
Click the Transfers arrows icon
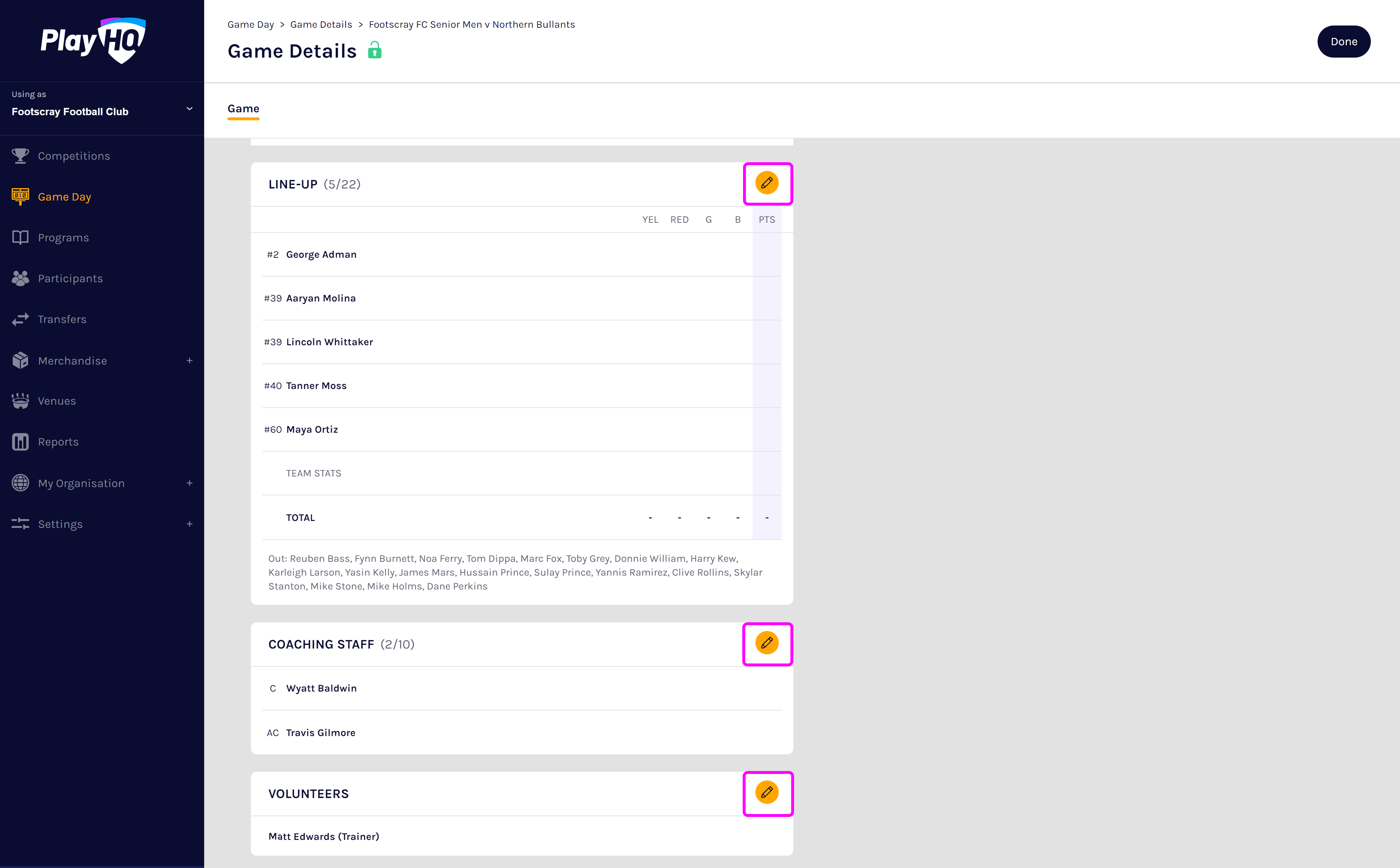20,319
